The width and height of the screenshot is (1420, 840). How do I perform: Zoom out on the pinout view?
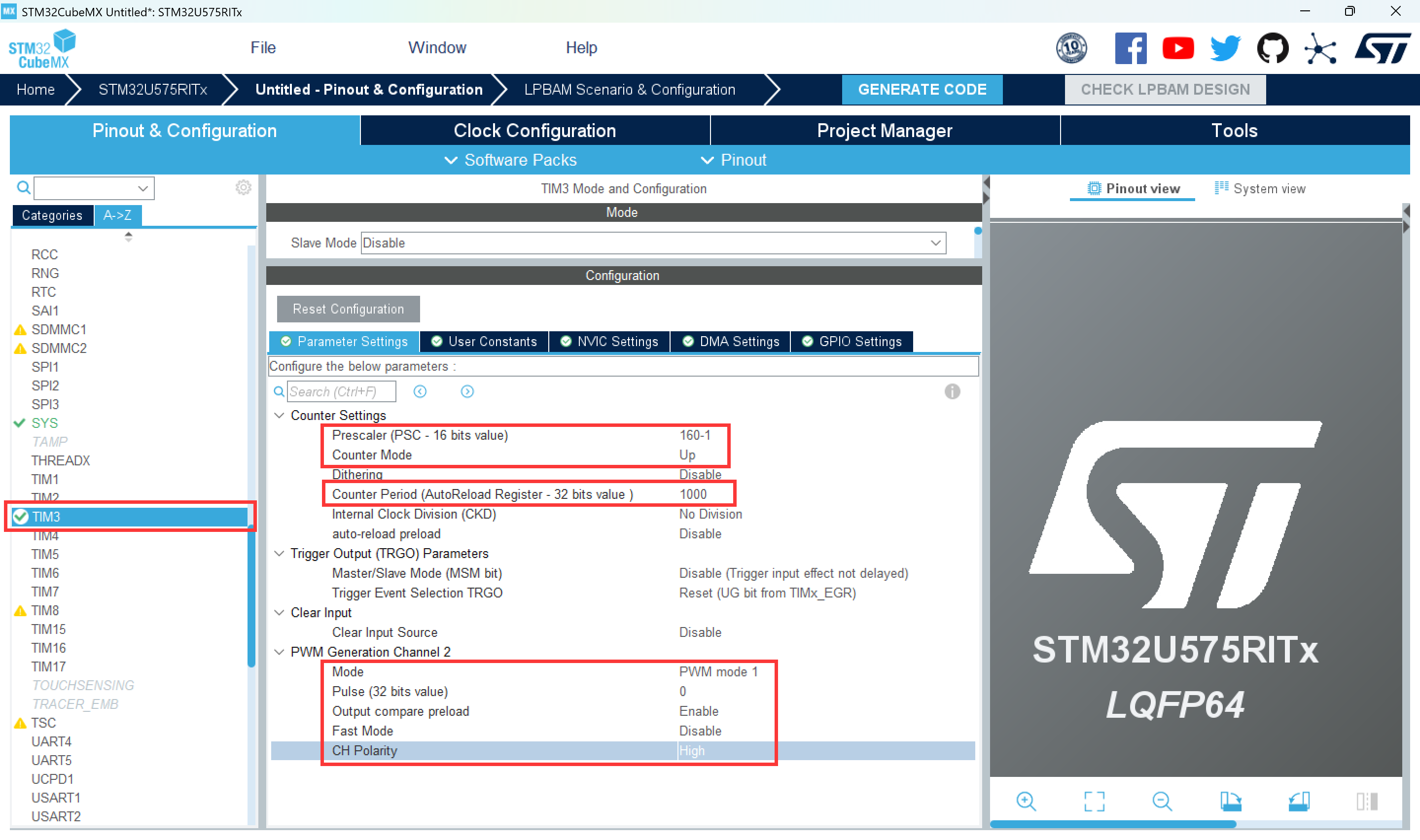click(1162, 801)
